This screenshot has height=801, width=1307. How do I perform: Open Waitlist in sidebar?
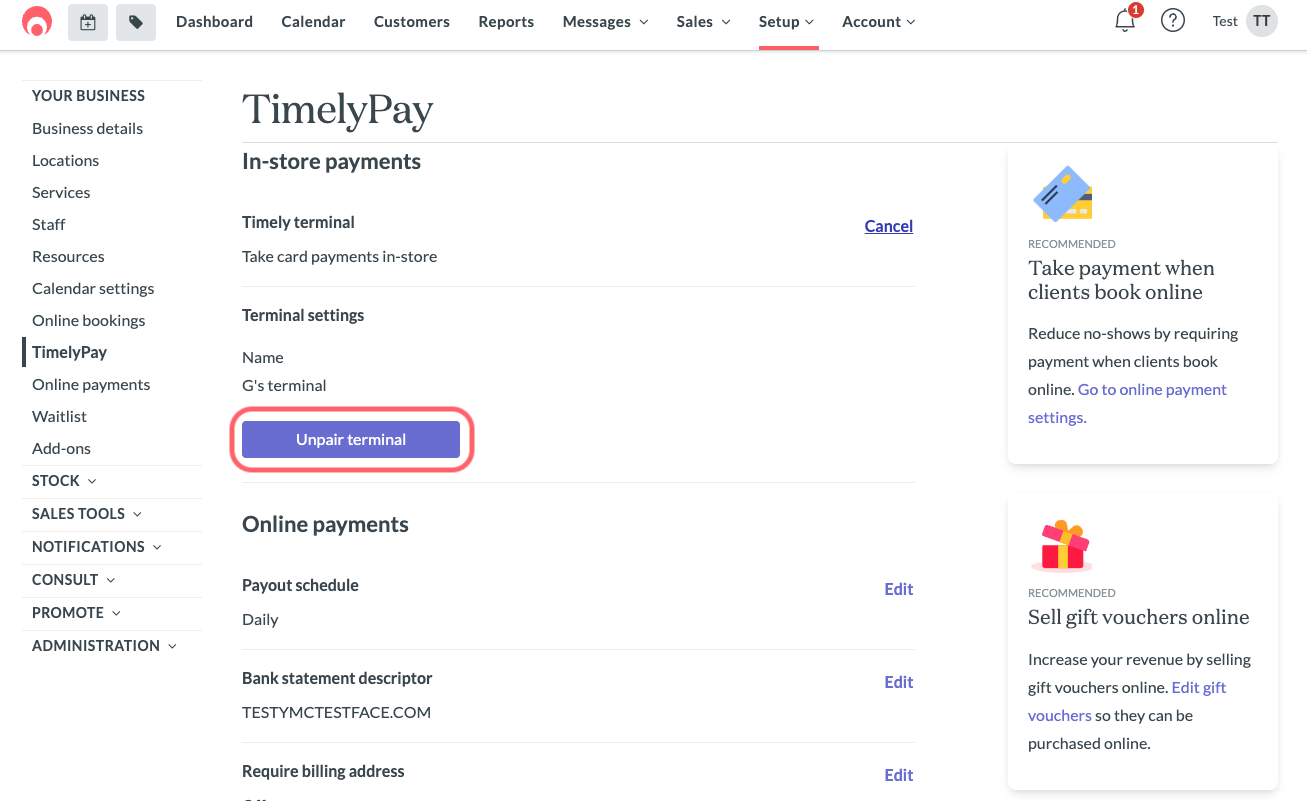point(59,416)
